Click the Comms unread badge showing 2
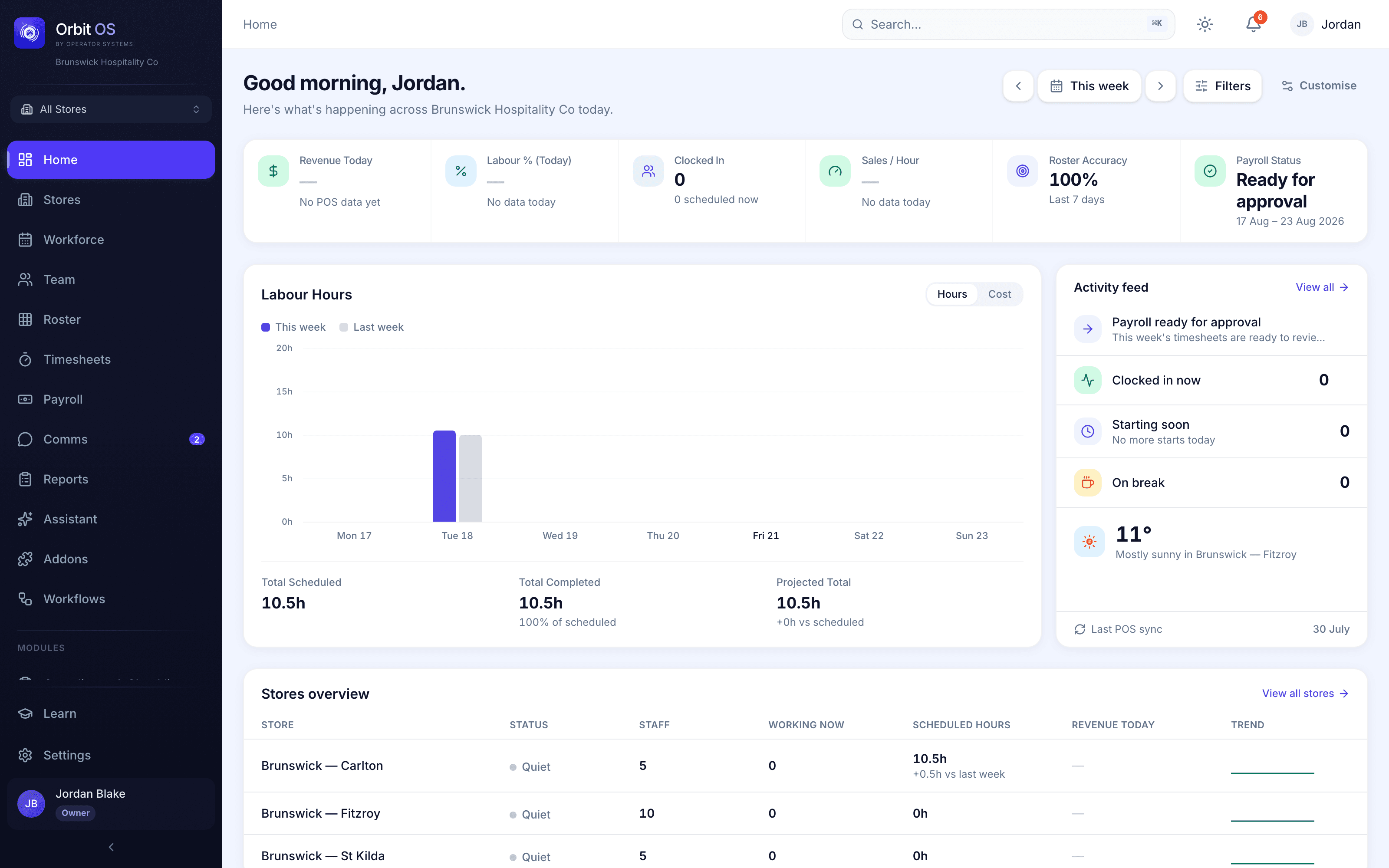 click(x=197, y=439)
